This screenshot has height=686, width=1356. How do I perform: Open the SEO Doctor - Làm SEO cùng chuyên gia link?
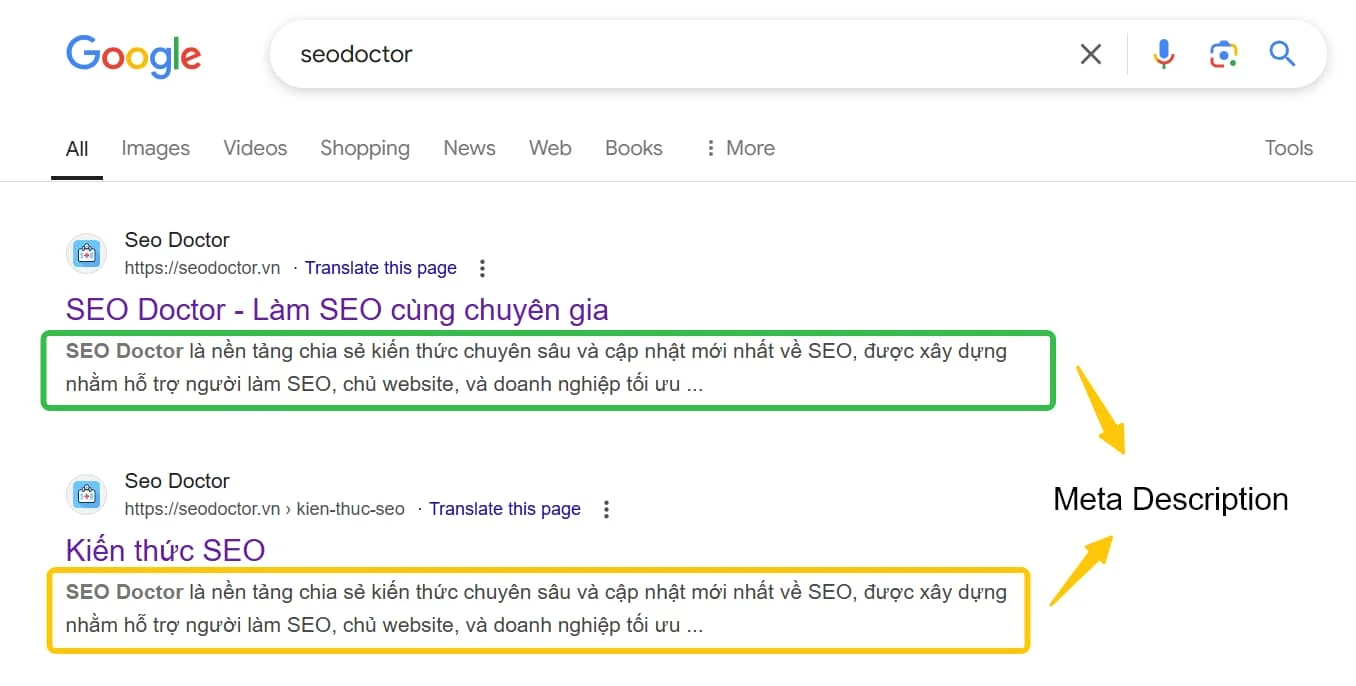[337, 309]
